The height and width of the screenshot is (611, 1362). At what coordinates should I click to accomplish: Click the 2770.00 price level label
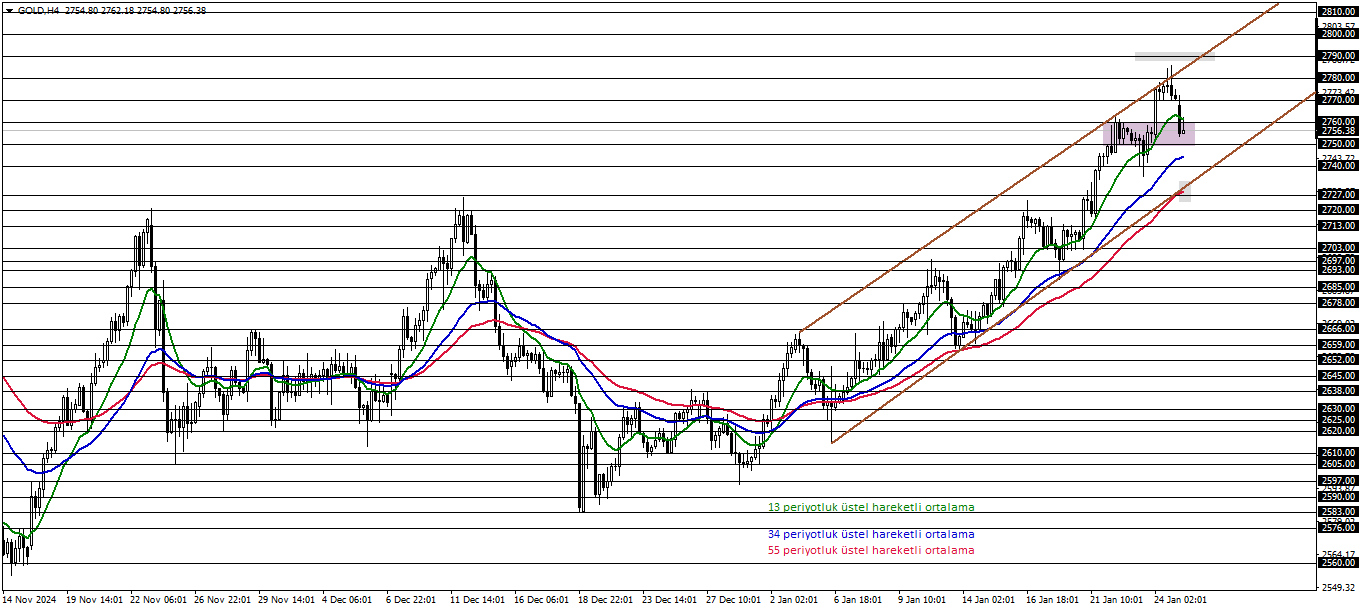(1338, 100)
